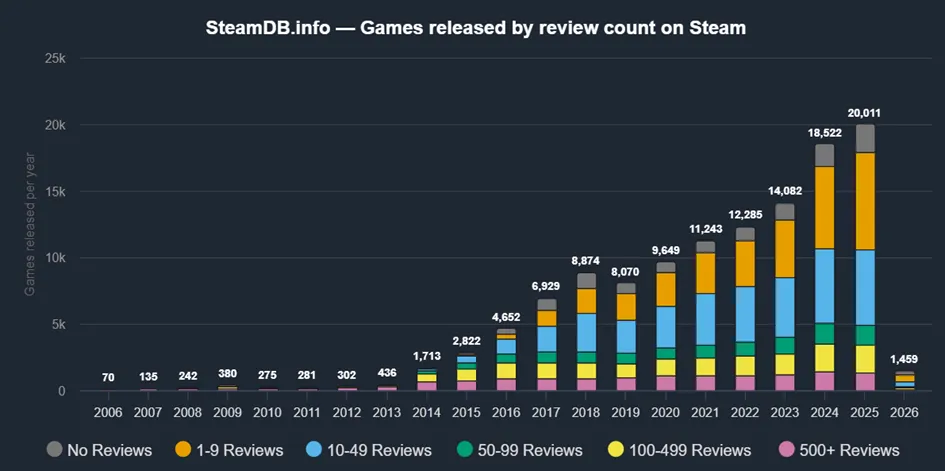
Task: Select the 2021 bar's orange segment
Action: click(706, 273)
